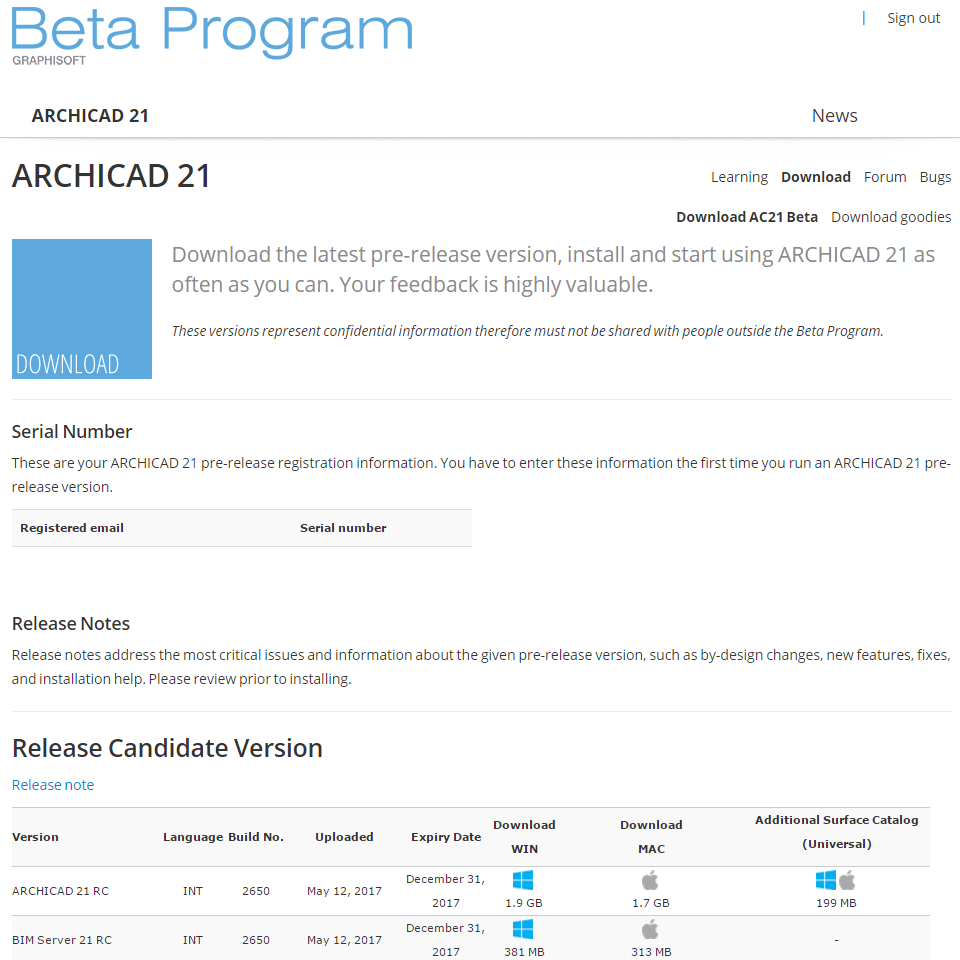Switch to the Learning tab
Viewport: 960px width, 960px height.
click(x=739, y=177)
